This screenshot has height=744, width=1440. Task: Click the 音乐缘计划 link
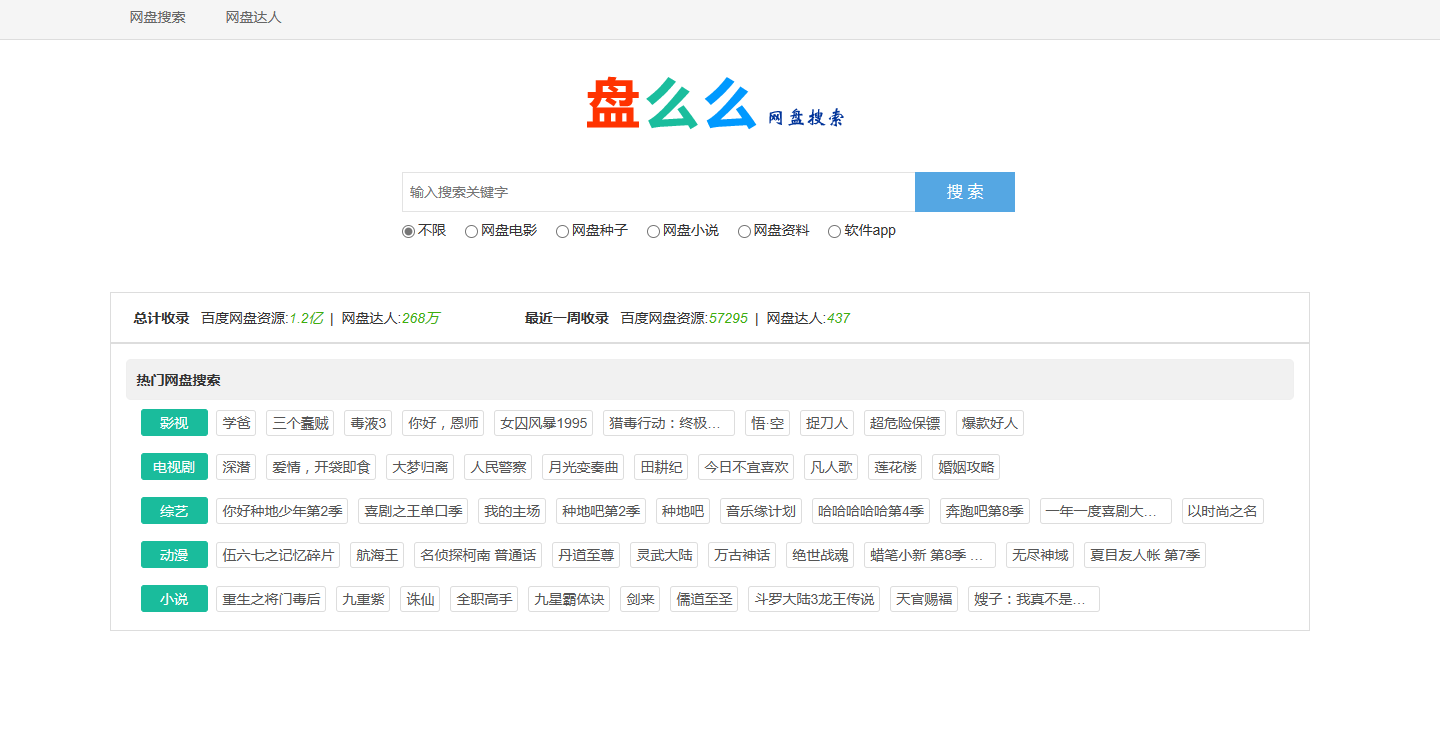click(x=761, y=511)
